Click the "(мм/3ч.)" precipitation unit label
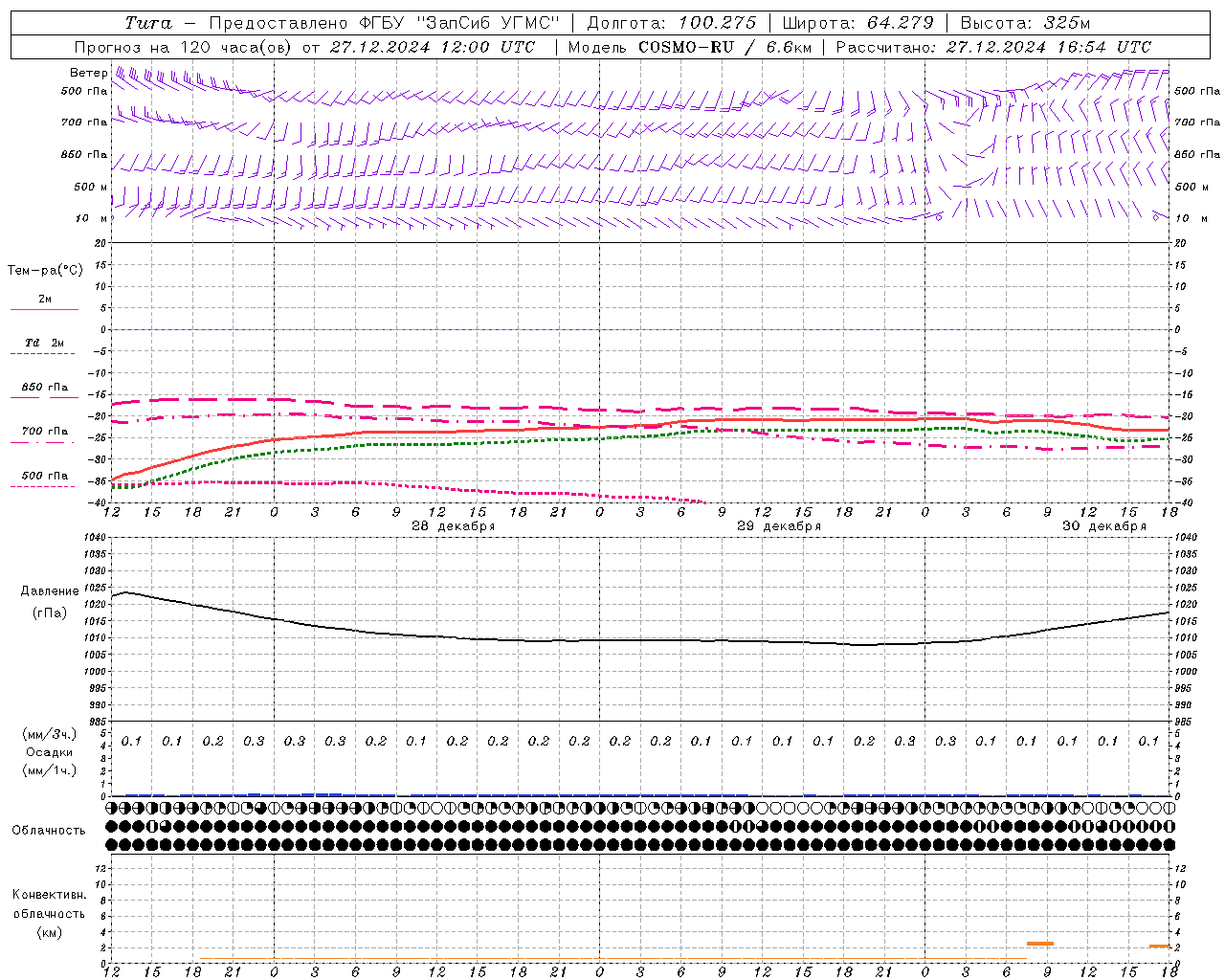Screen dimensions: 1225x980 [x=50, y=734]
